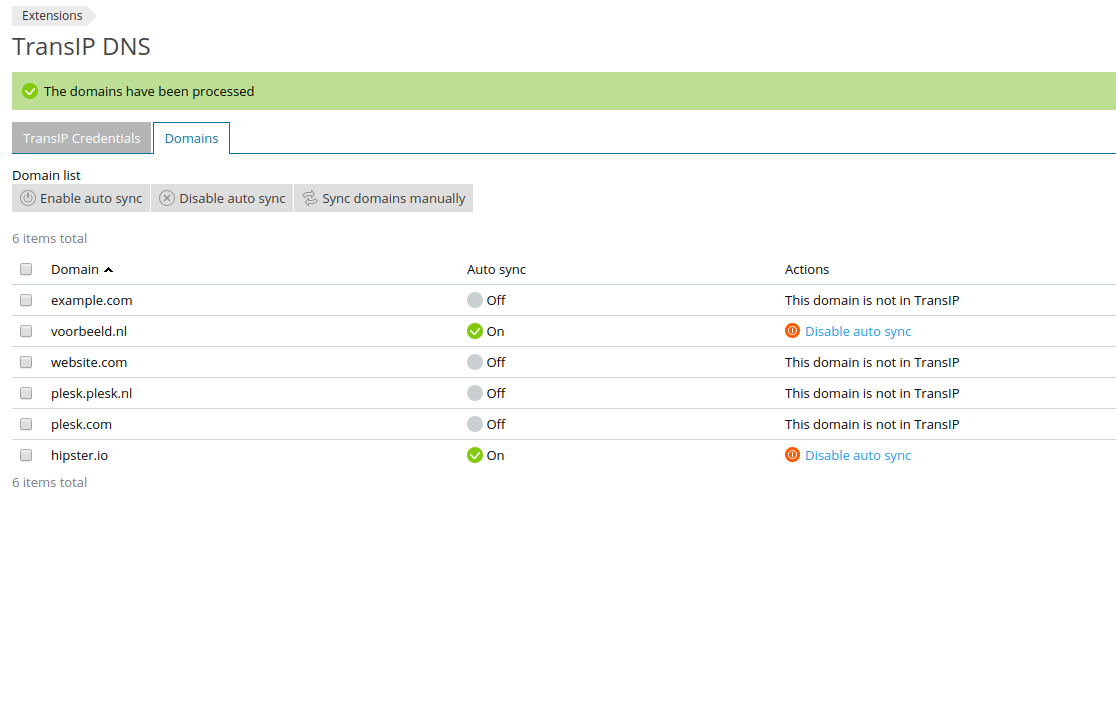Click the example.com domain name

pyautogui.click(x=92, y=300)
